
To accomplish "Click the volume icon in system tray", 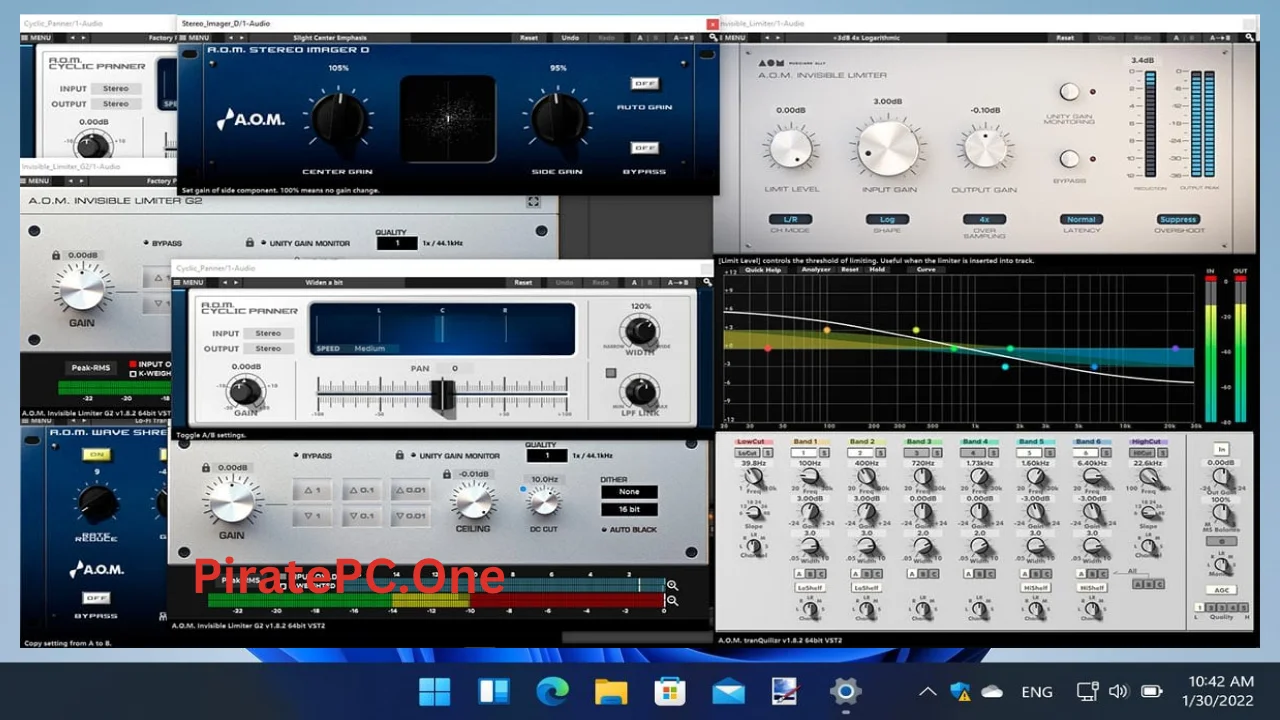I will coord(1118,691).
